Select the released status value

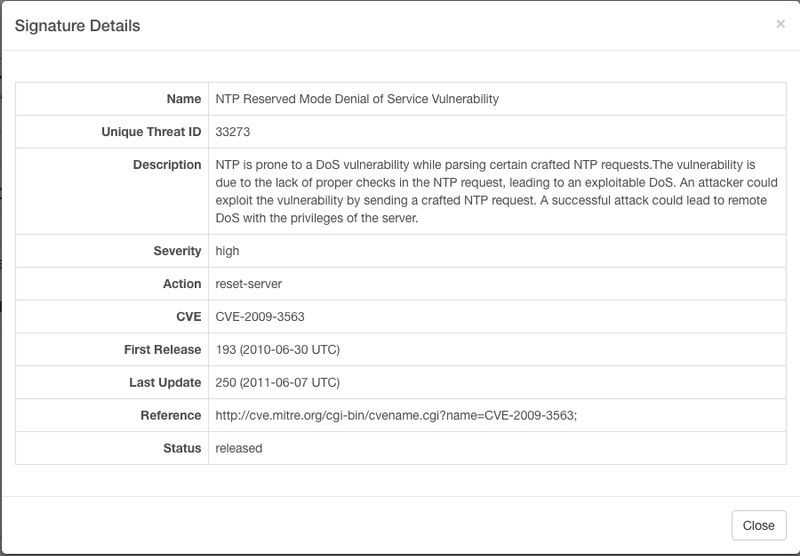point(239,448)
